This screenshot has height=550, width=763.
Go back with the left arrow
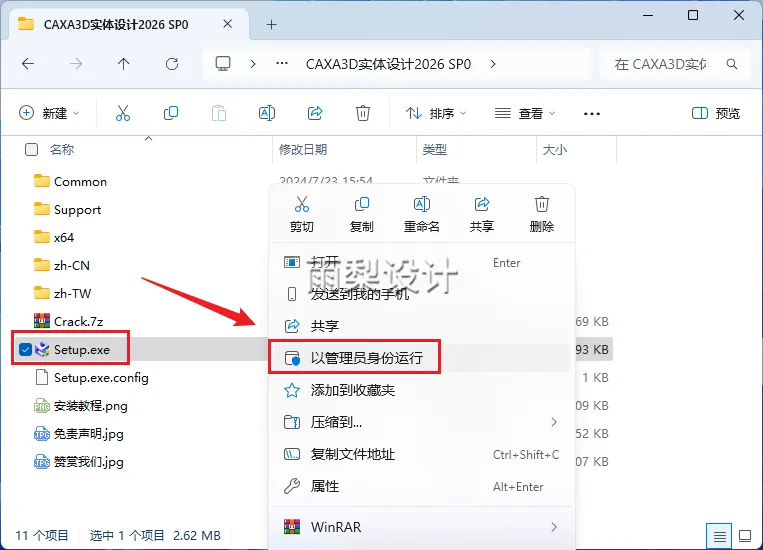(x=28, y=64)
